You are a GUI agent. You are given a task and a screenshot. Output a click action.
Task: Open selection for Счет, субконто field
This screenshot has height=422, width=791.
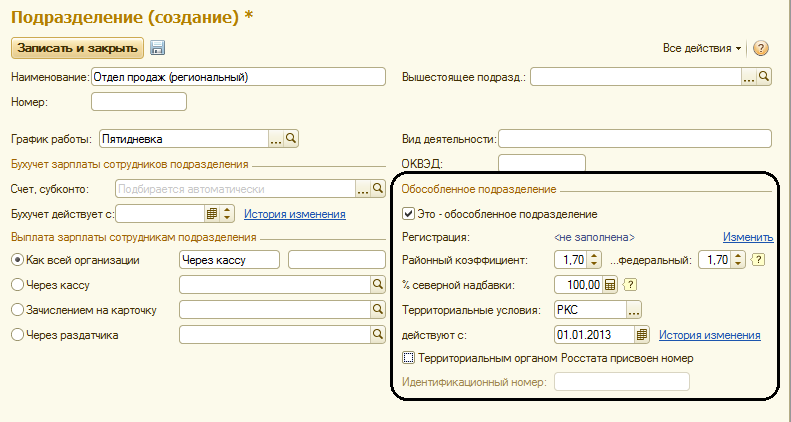[363, 188]
